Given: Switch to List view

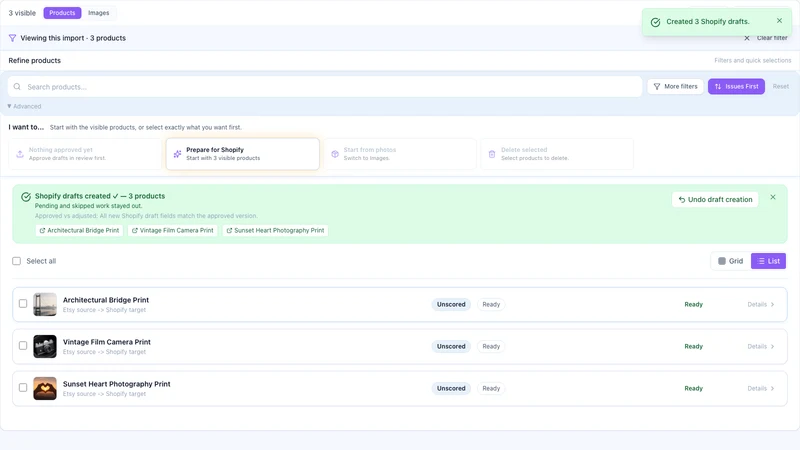Looking at the screenshot, I should (x=768, y=261).
